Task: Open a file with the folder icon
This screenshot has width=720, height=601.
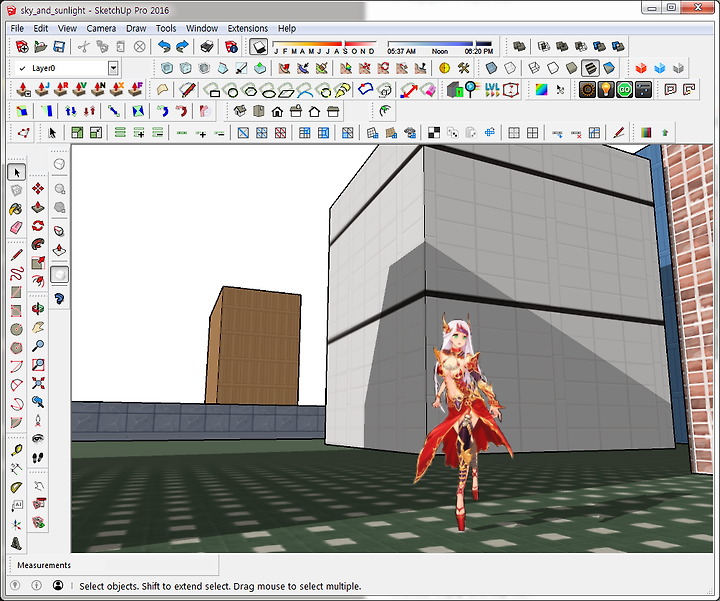Action: point(41,46)
